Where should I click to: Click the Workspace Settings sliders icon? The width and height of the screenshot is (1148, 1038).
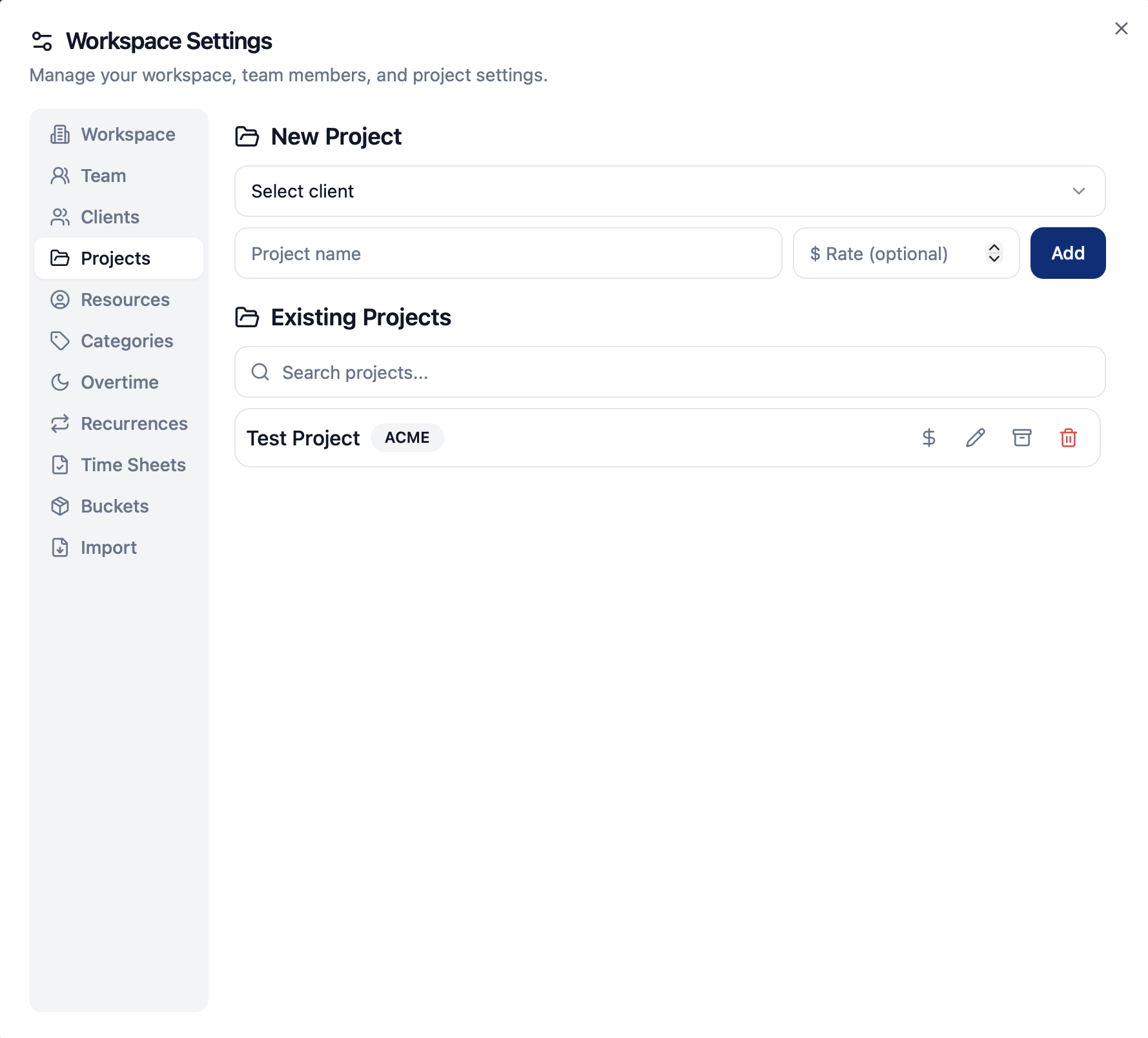coord(42,41)
